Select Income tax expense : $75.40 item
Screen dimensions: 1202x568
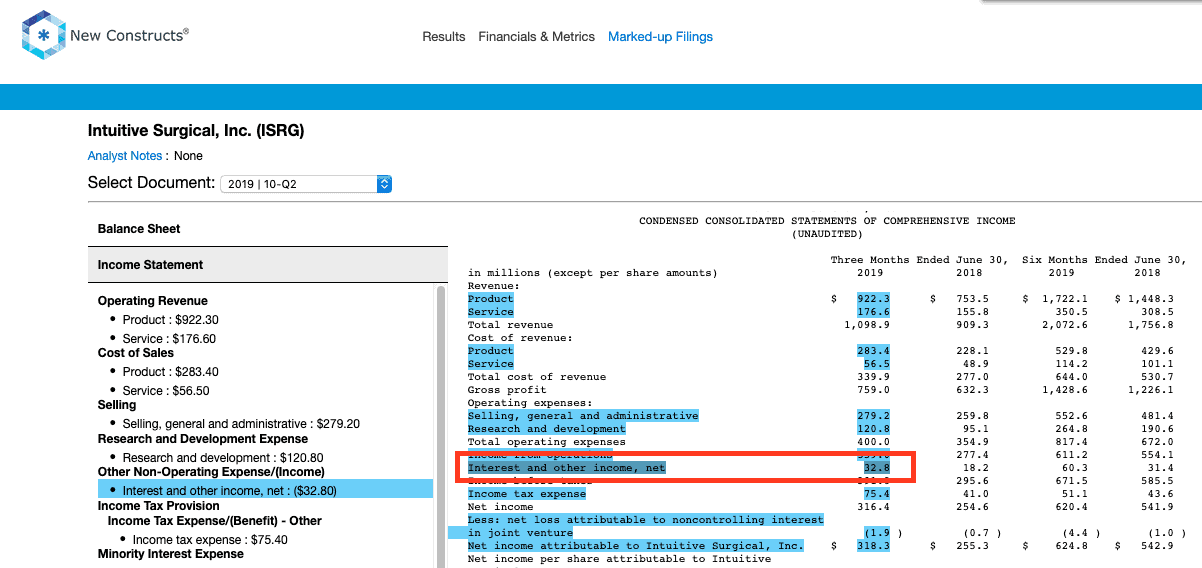[x=210, y=540]
